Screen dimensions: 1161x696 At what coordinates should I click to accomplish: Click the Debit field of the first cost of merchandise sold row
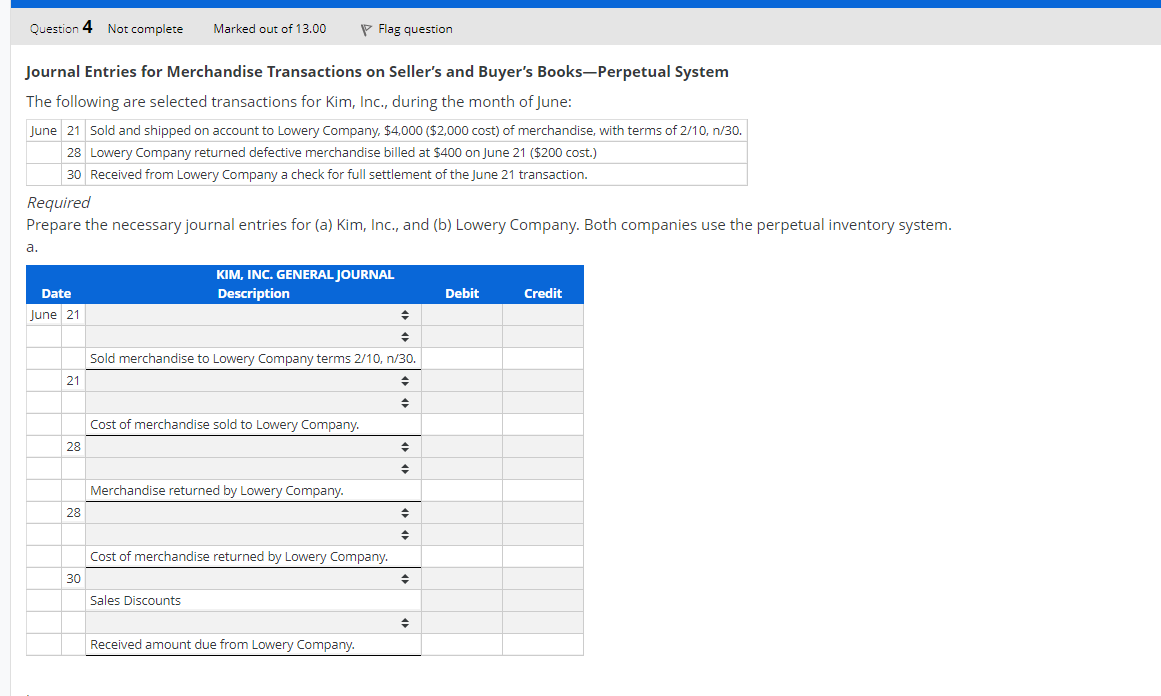462,381
